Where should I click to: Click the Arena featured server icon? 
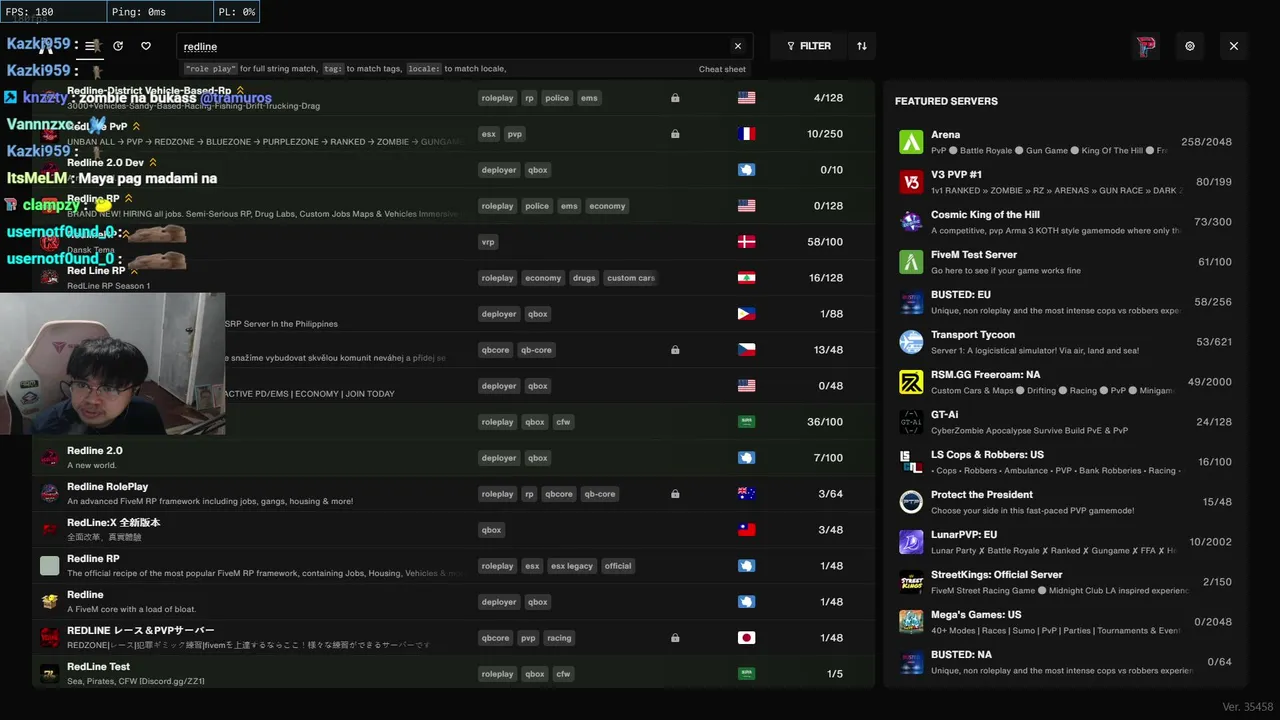[911, 142]
